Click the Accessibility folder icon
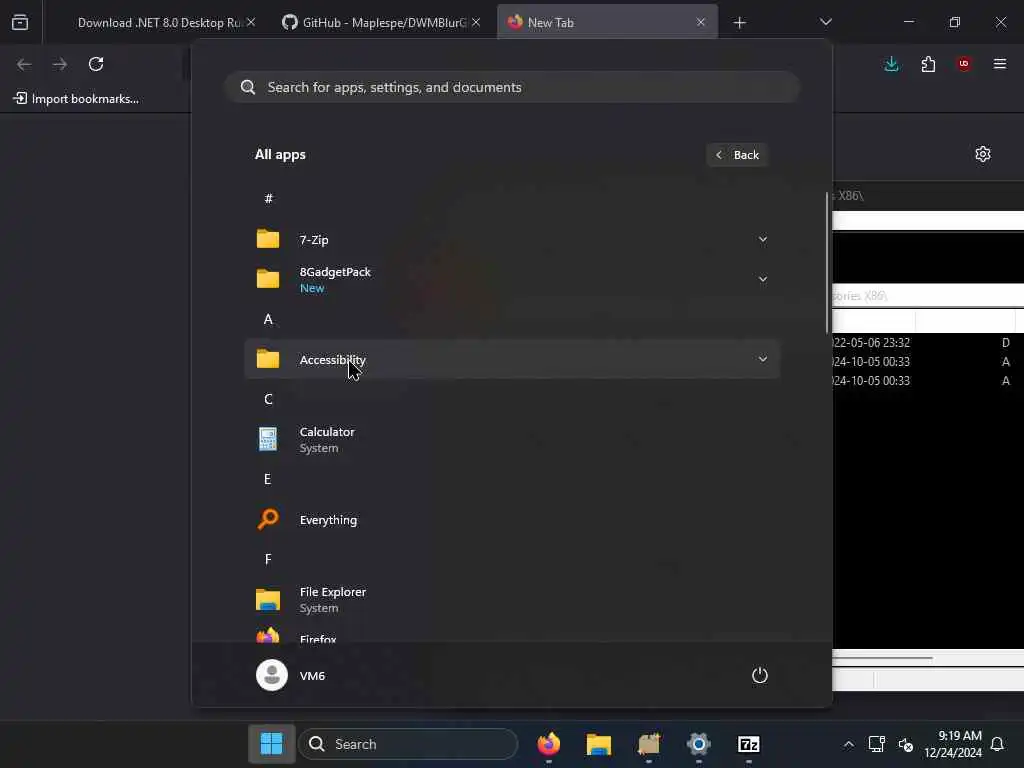The width and height of the screenshot is (1024, 768). click(x=268, y=359)
